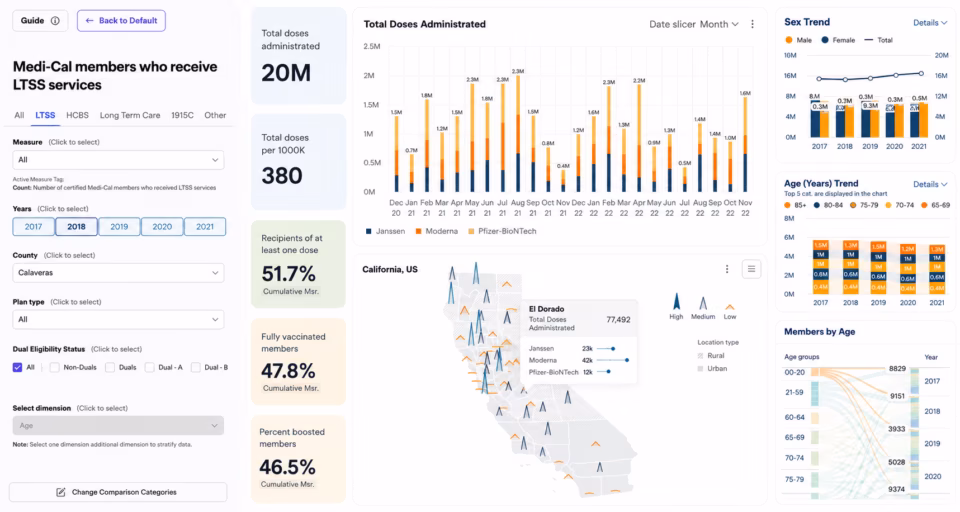
Task: Click Change Comparison Categories edit icon
Action: (x=61, y=492)
